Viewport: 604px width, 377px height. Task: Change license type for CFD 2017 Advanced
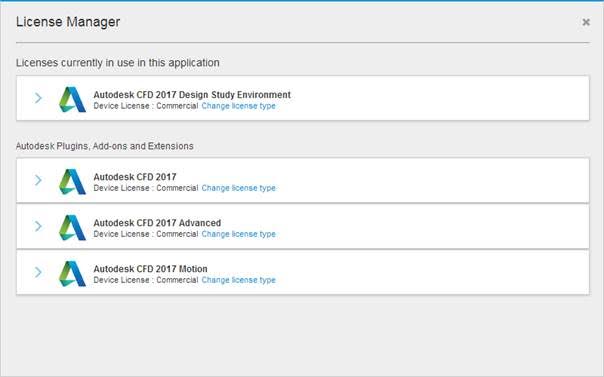pos(238,234)
